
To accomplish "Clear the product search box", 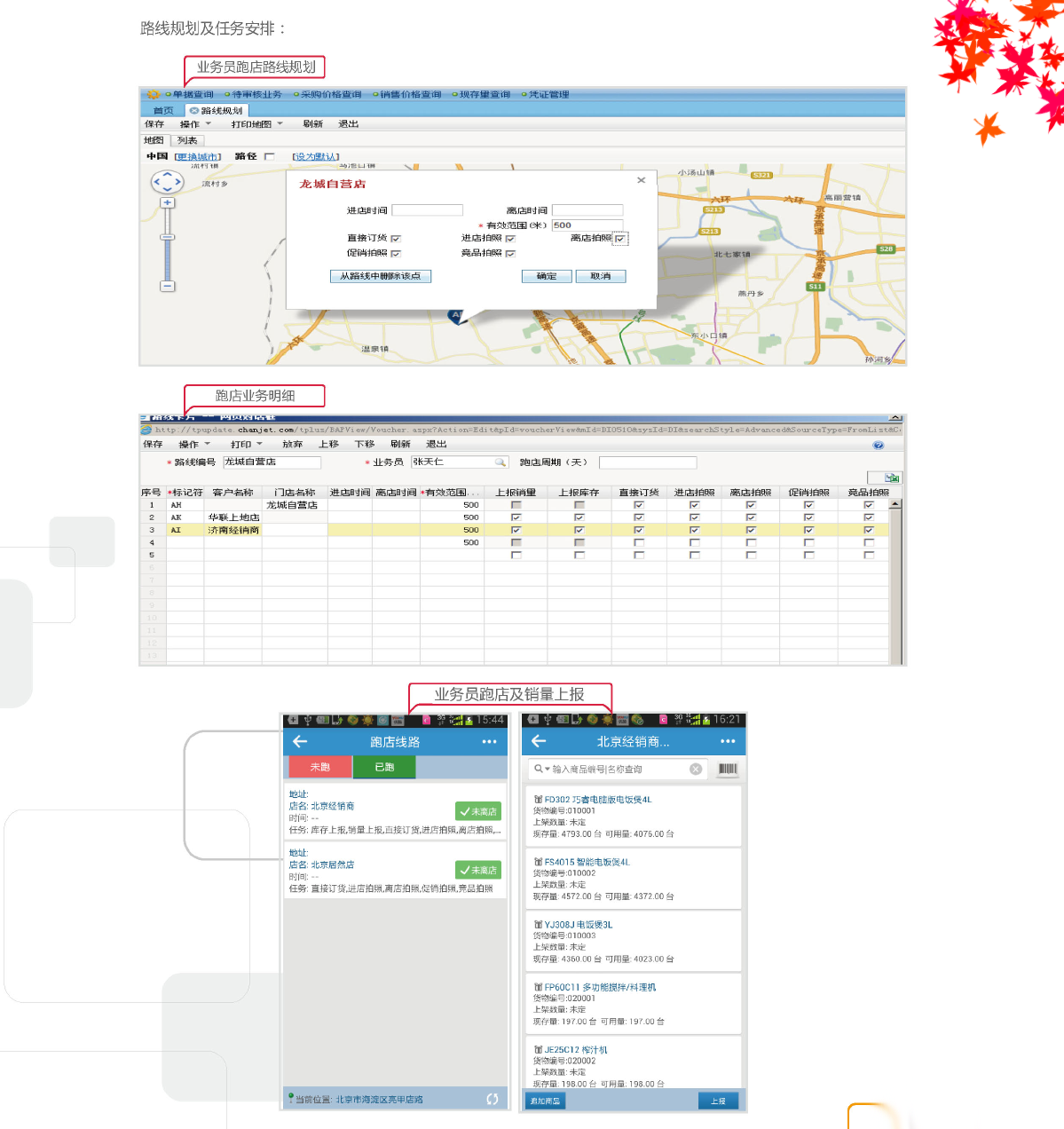I will pyautogui.click(x=696, y=770).
